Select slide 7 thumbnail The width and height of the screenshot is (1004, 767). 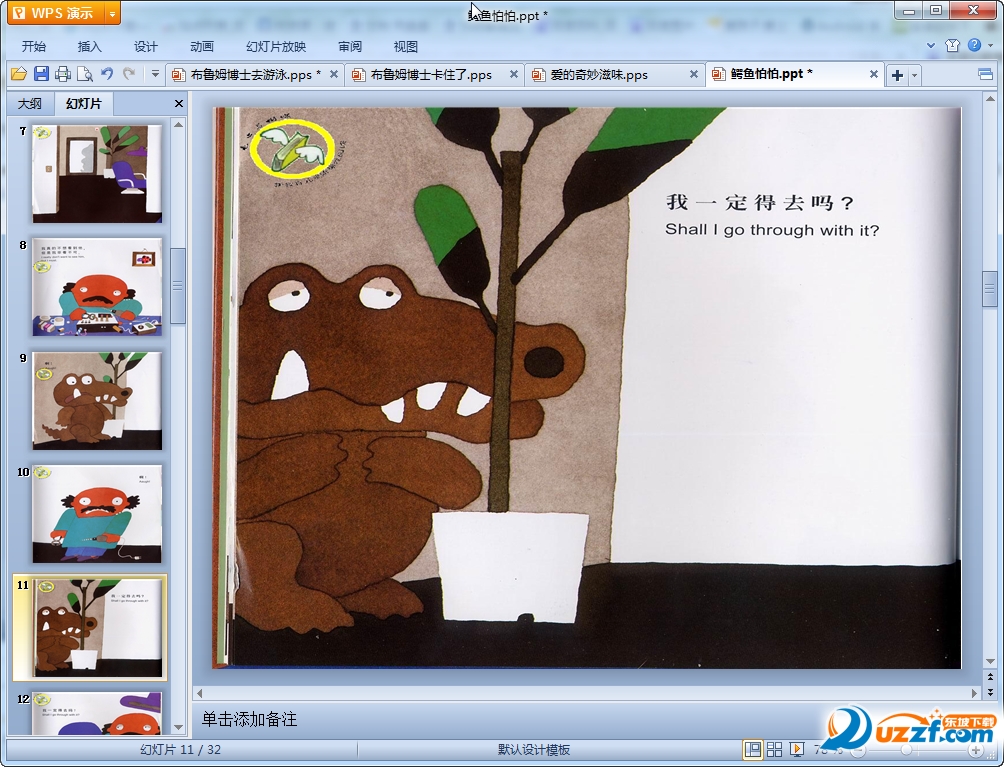[x=97, y=174]
